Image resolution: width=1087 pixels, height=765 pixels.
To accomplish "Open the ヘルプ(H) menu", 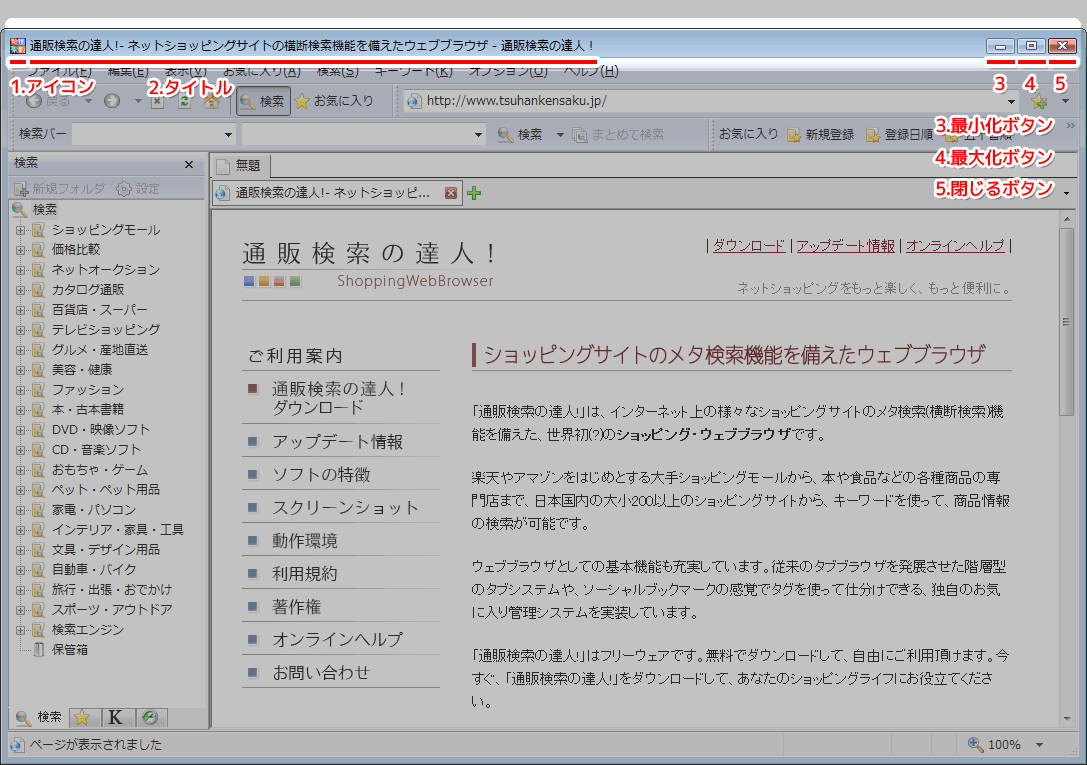I will pos(591,71).
